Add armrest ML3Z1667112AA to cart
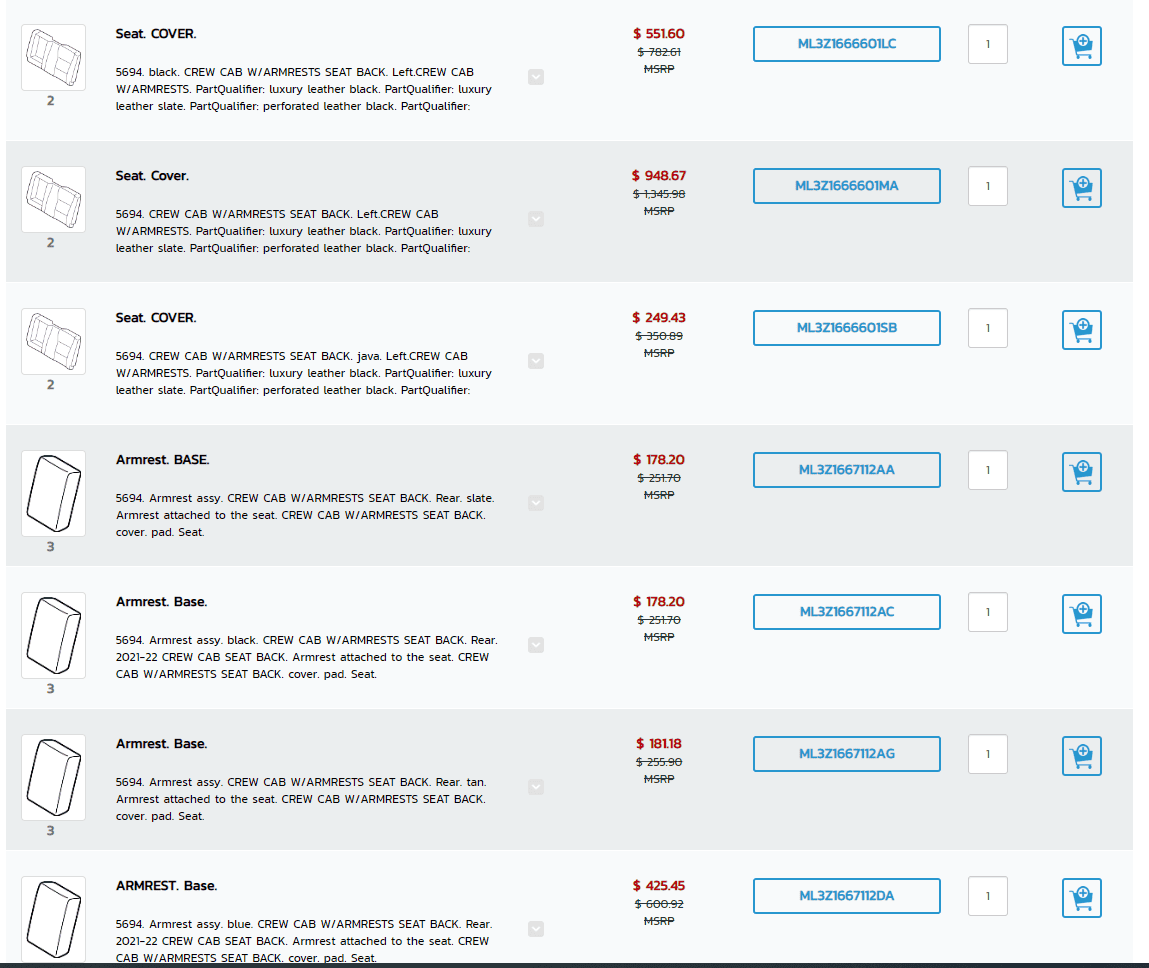The height and width of the screenshot is (968, 1149). point(1081,472)
